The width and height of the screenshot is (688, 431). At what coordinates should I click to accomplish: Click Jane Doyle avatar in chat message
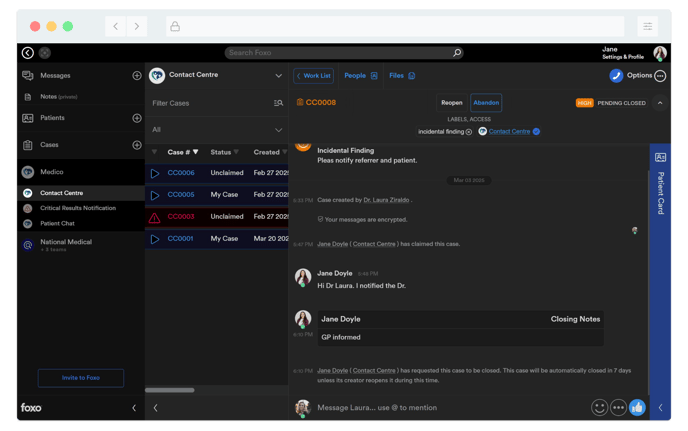pyautogui.click(x=303, y=277)
